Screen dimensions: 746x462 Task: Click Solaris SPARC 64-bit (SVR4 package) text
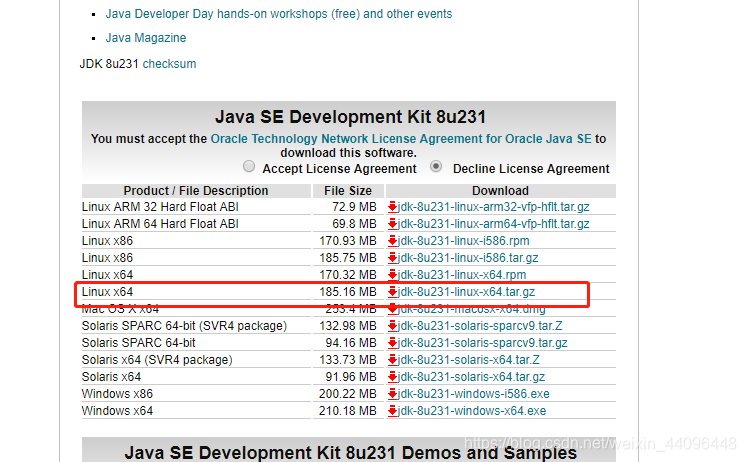[184, 326]
